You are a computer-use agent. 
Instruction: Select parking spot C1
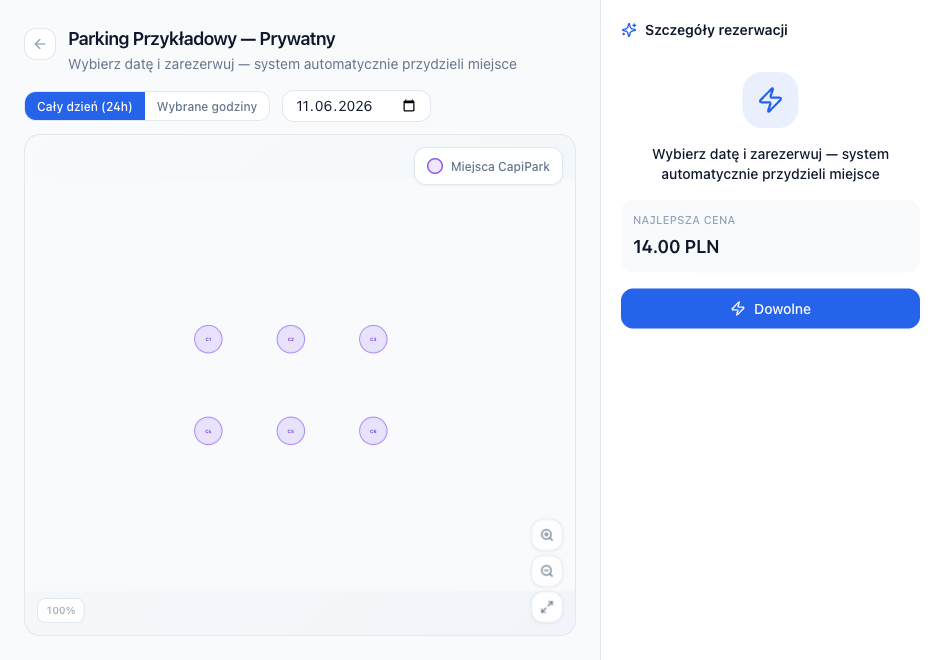coord(208,339)
